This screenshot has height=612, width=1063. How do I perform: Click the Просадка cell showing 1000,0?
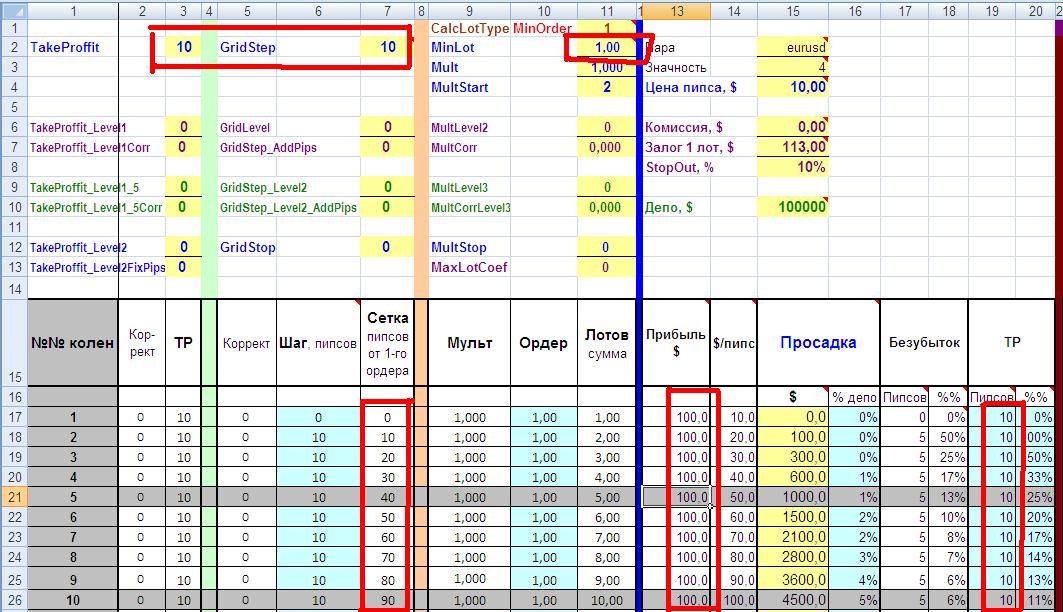tap(793, 497)
